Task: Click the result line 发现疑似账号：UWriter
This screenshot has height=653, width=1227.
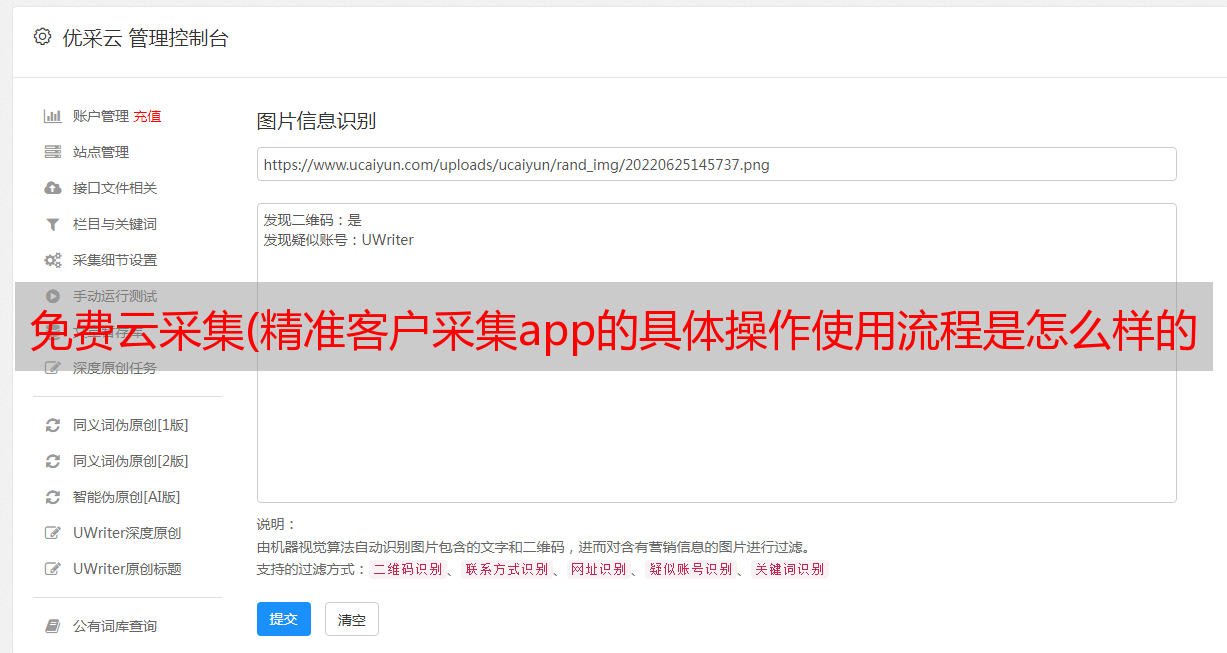Action: tap(339, 240)
